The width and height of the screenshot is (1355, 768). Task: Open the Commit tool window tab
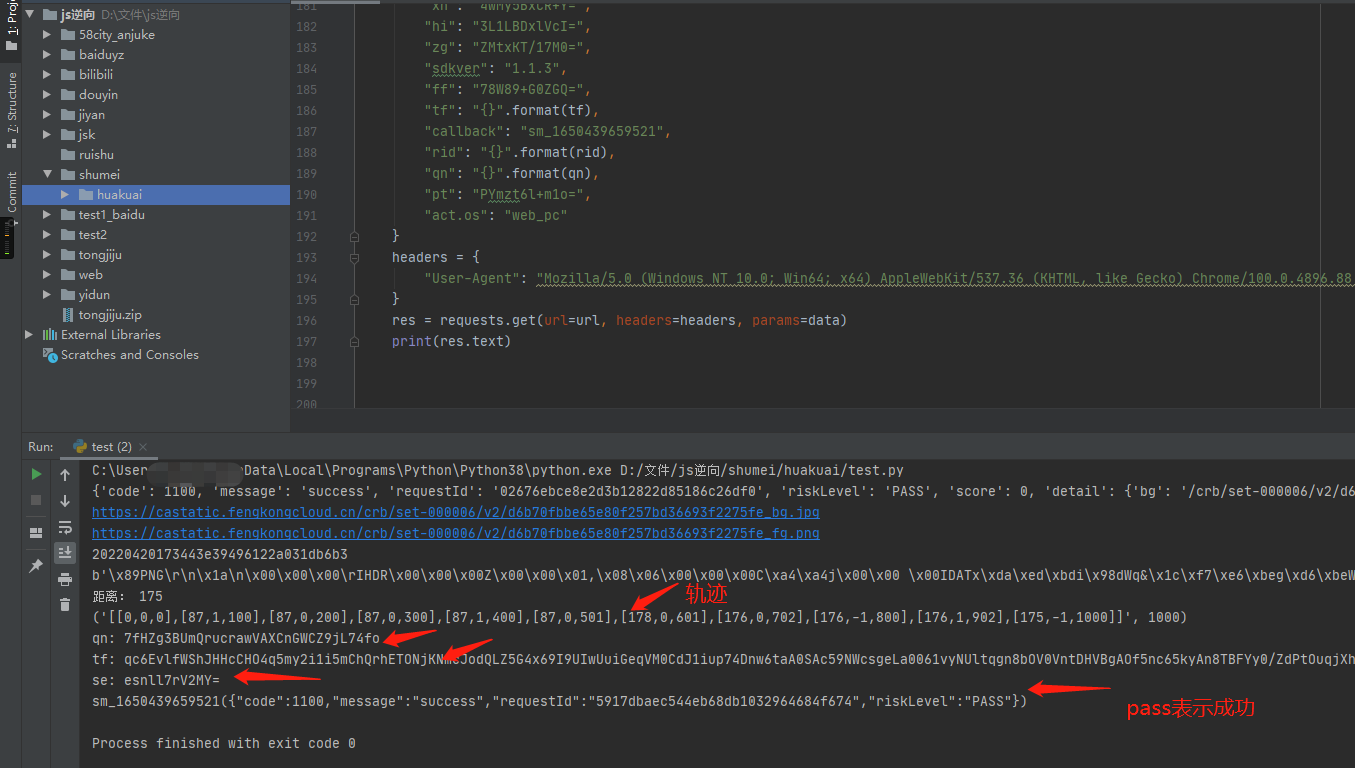coord(11,197)
